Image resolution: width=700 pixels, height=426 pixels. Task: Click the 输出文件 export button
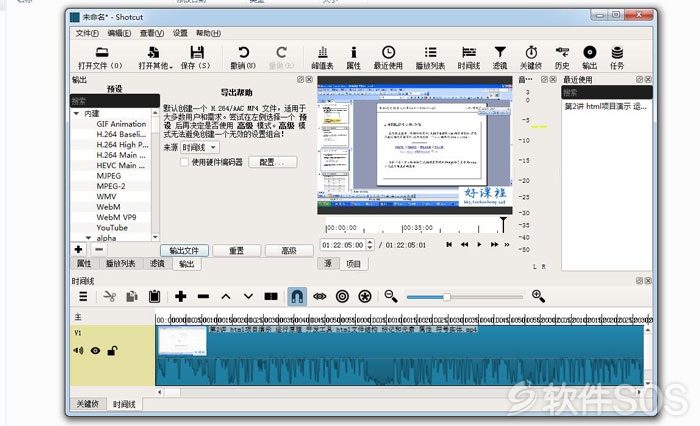point(184,251)
